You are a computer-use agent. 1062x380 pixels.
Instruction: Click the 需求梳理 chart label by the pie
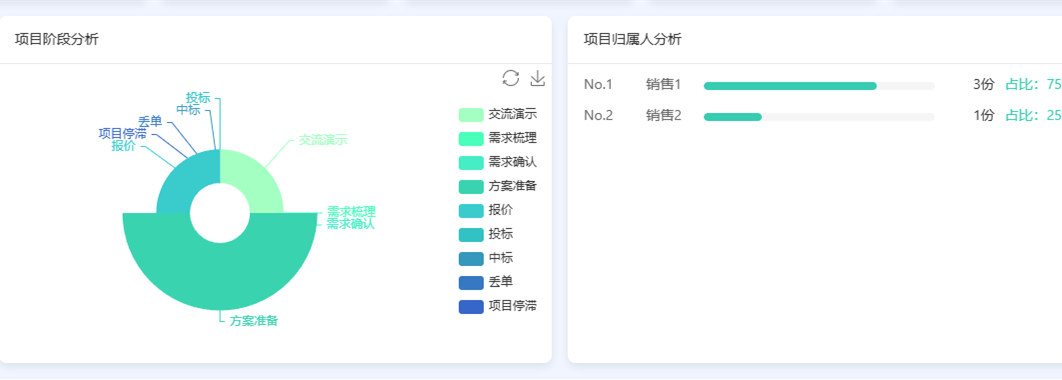click(x=351, y=212)
